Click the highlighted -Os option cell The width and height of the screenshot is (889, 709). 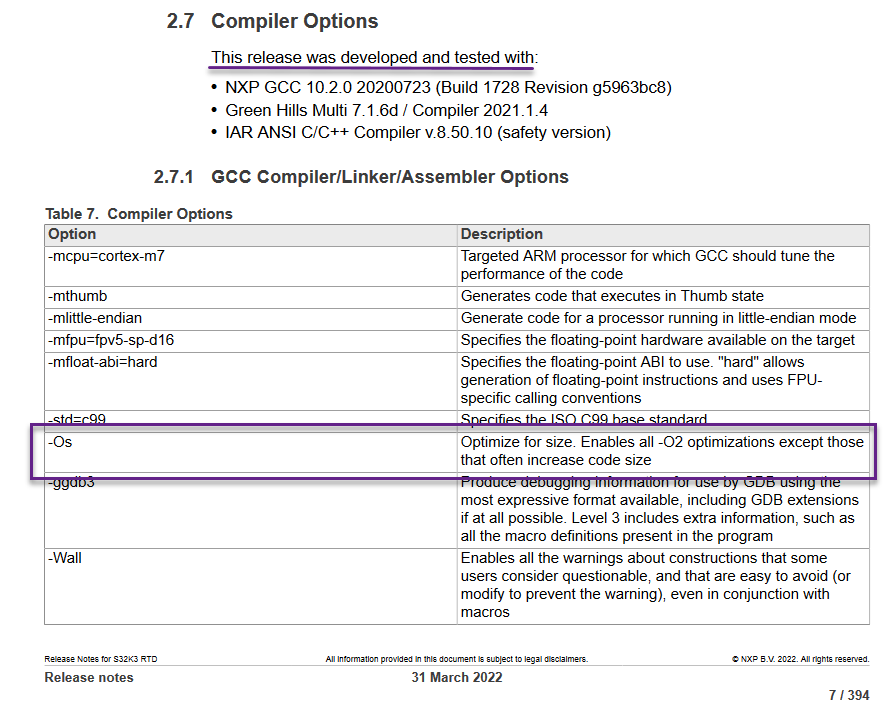(62, 442)
